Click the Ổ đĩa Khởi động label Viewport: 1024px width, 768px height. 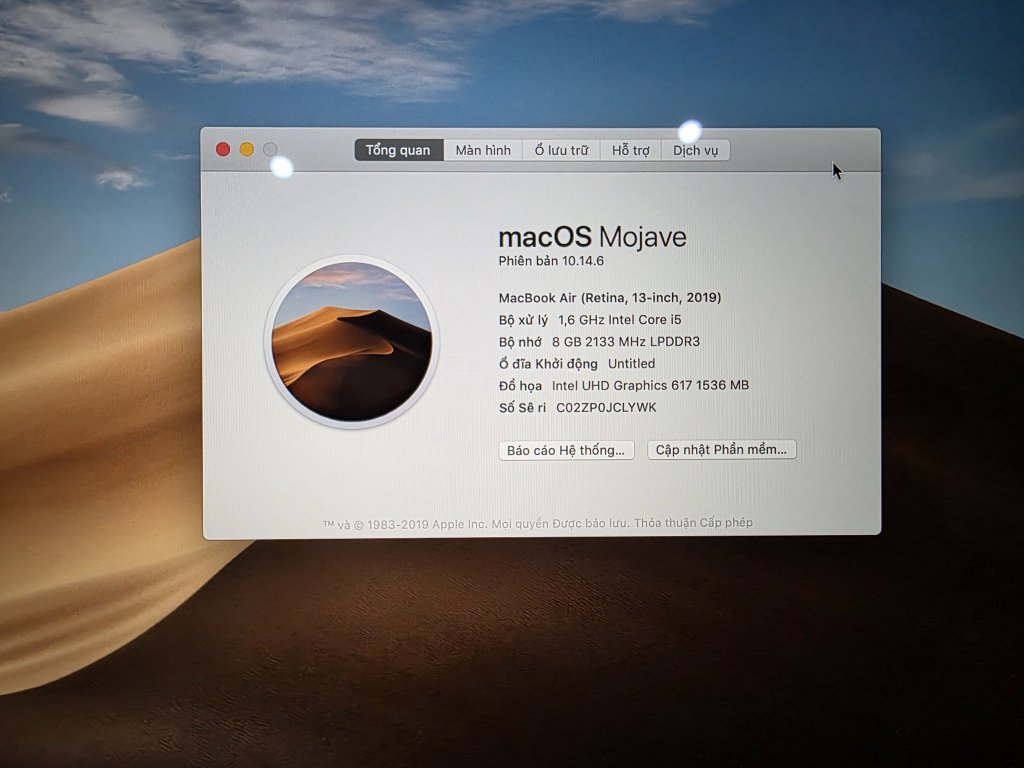point(548,364)
